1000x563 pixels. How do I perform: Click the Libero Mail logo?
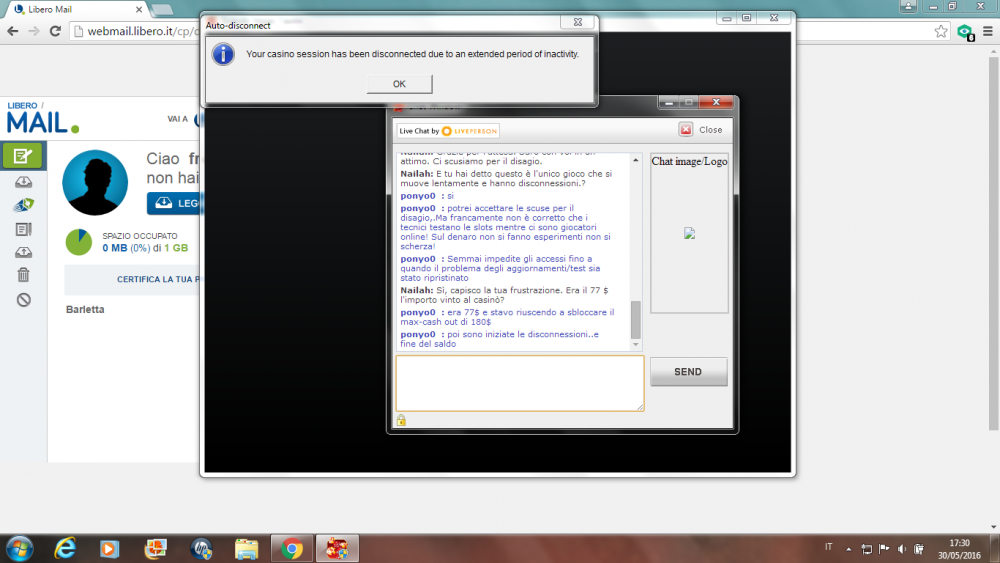(40, 118)
